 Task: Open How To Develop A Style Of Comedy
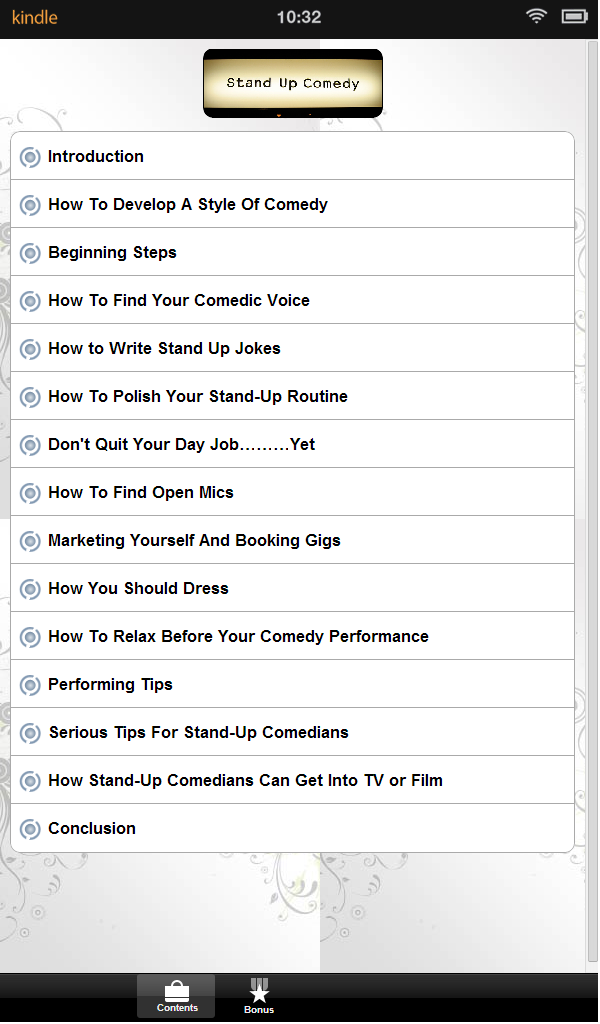(188, 204)
